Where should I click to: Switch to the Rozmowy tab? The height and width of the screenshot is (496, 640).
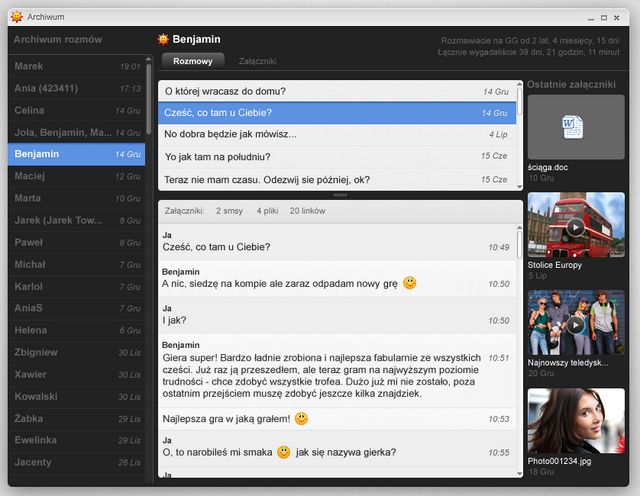click(193, 61)
